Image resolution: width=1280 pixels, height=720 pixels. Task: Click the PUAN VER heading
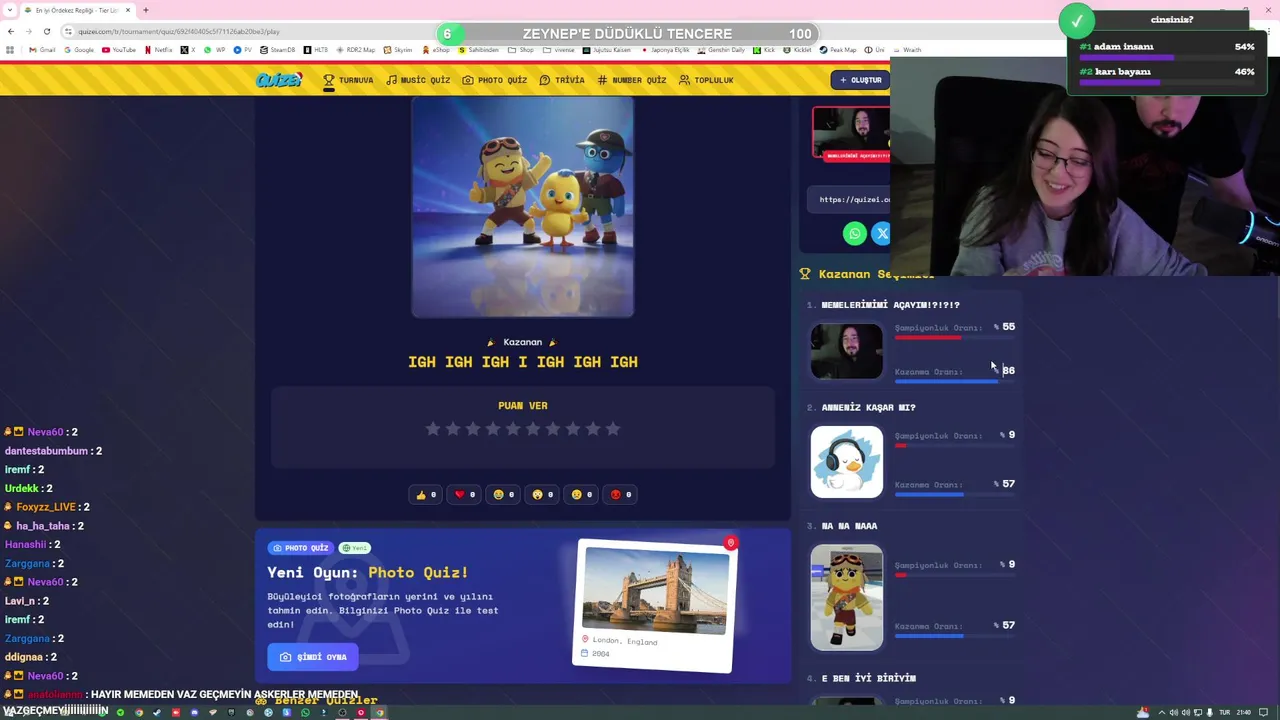[x=523, y=406]
